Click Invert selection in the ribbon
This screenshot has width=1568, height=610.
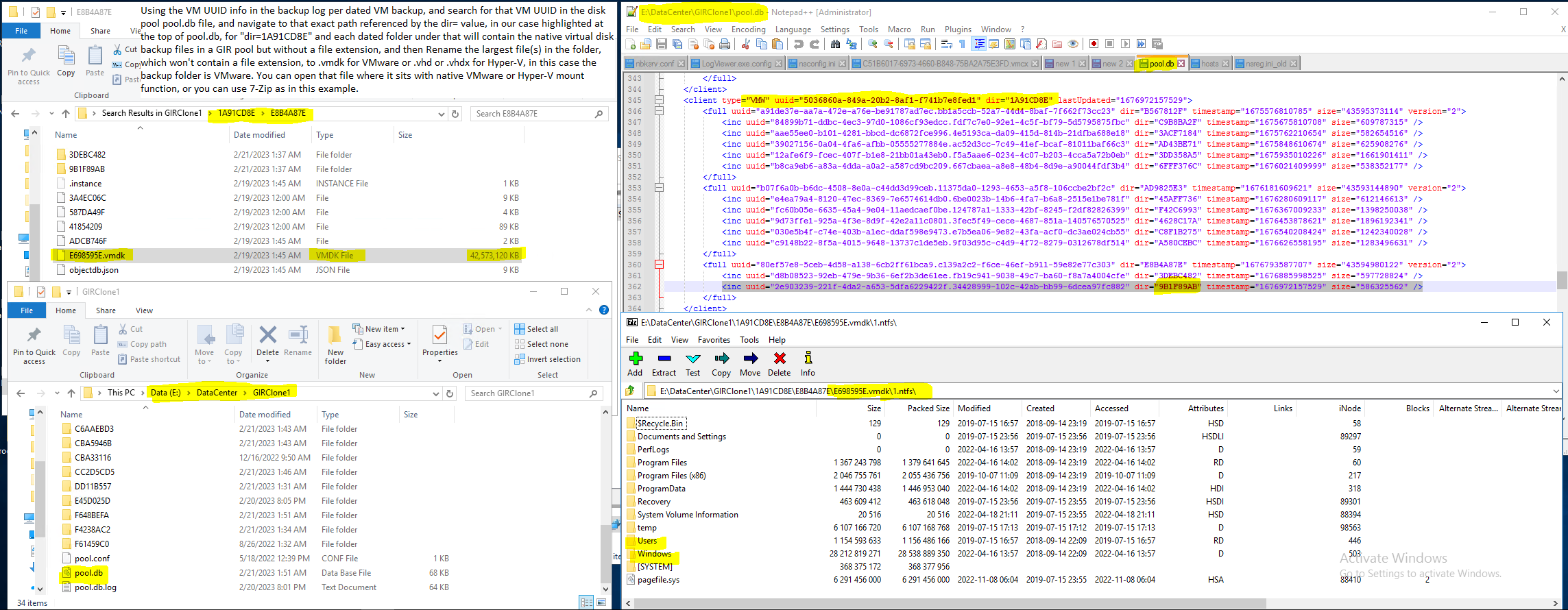(x=547, y=359)
